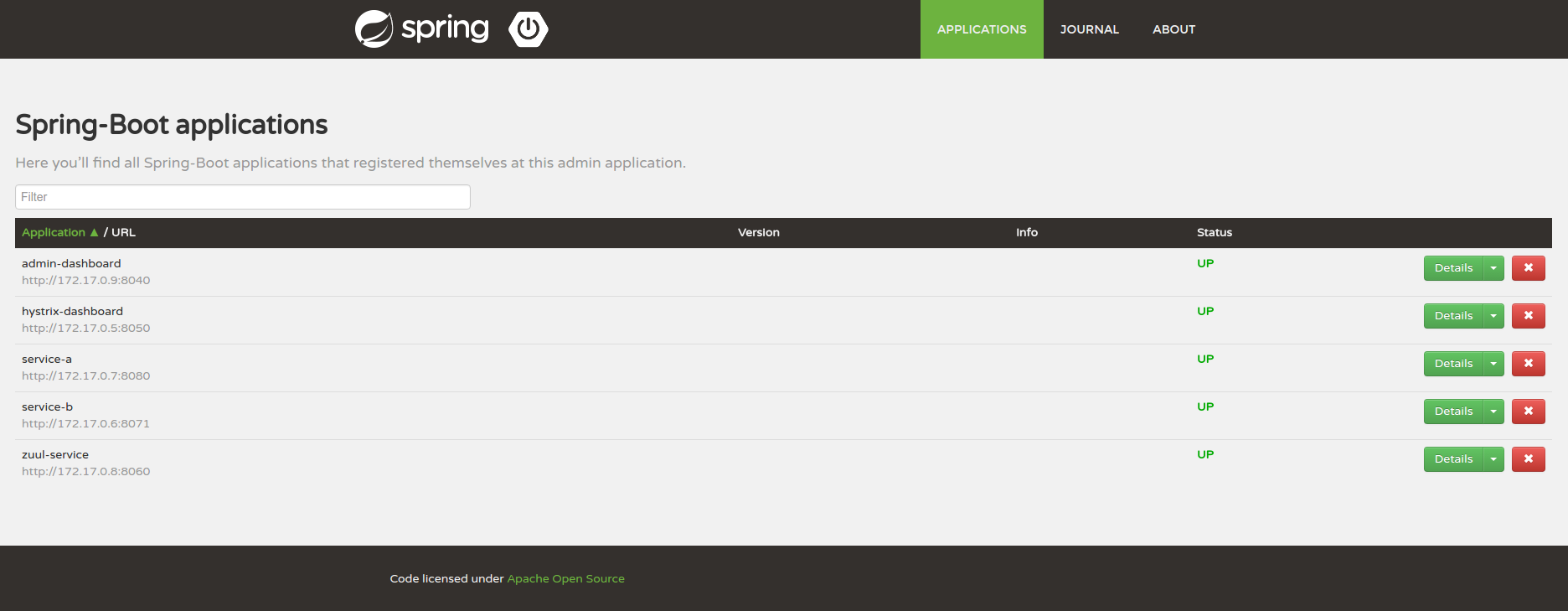Viewport: 1568px width, 611px height.
Task: Sort the table by URL
Action: pos(123,232)
